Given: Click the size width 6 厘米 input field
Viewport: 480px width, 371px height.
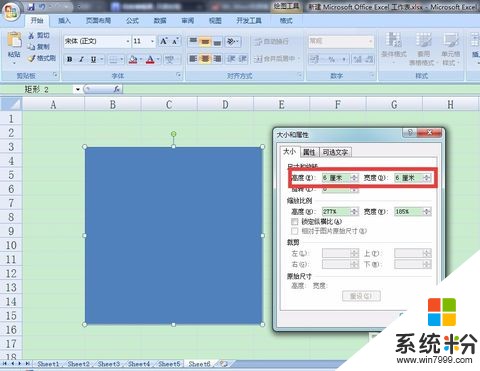Looking at the screenshot, I should [x=409, y=178].
